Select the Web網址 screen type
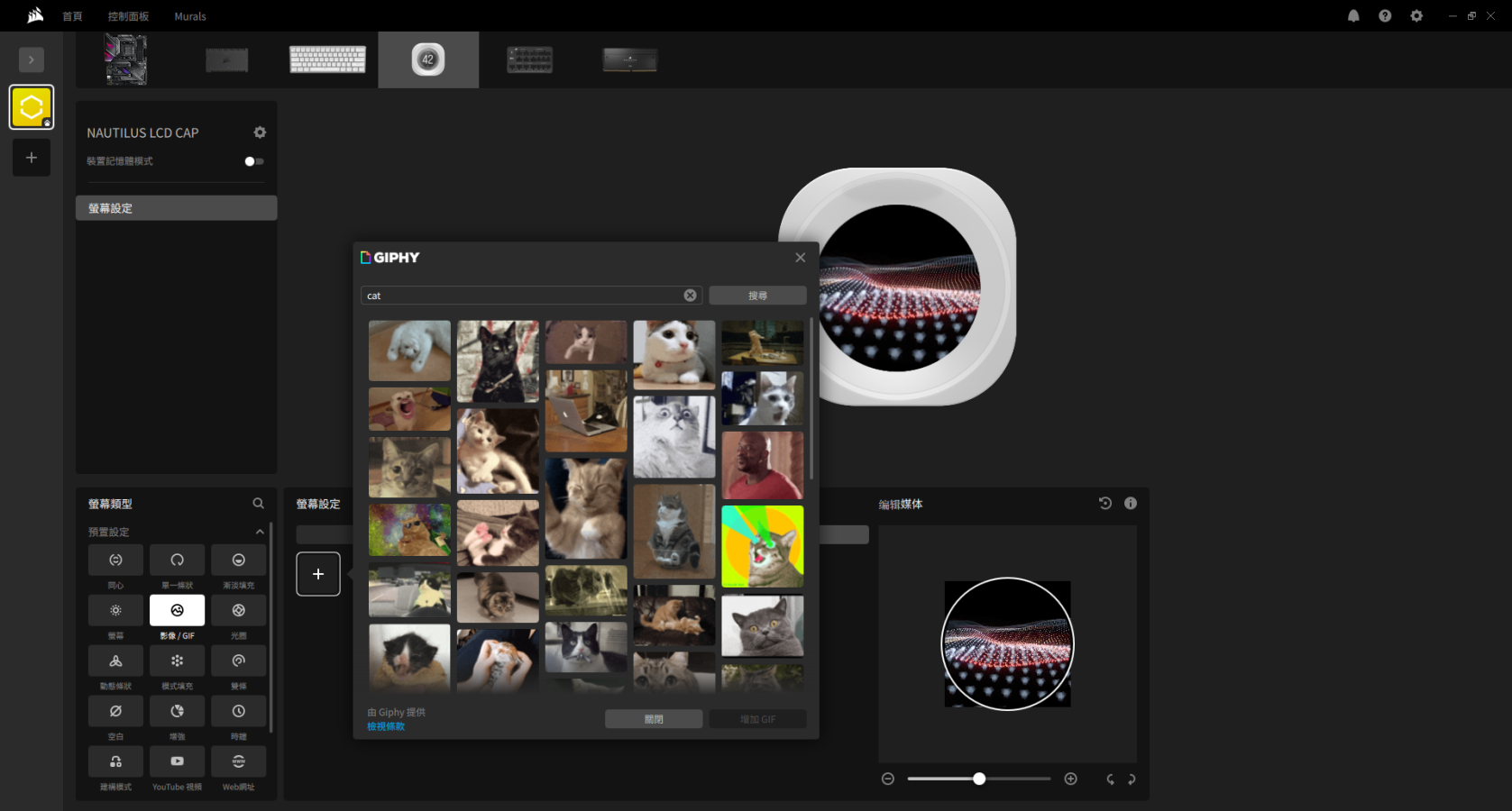 pyautogui.click(x=238, y=761)
